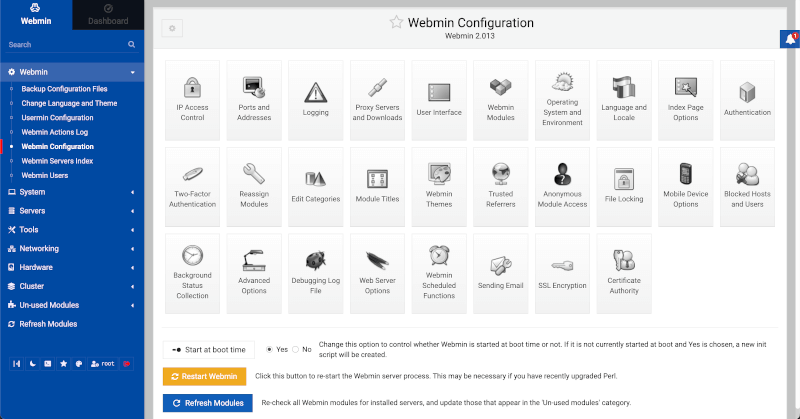Image resolution: width=800 pixels, height=419 pixels.
Task: Open Language and Locale settings
Action: pyautogui.click(x=624, y=101)
